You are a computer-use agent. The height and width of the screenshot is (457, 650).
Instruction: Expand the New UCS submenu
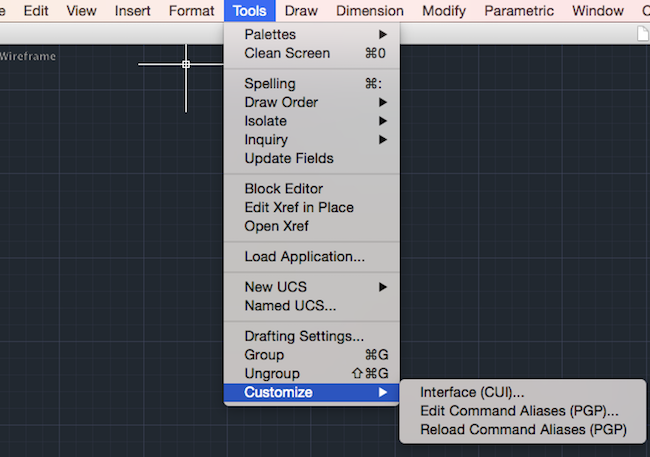(x=312, y=287)
